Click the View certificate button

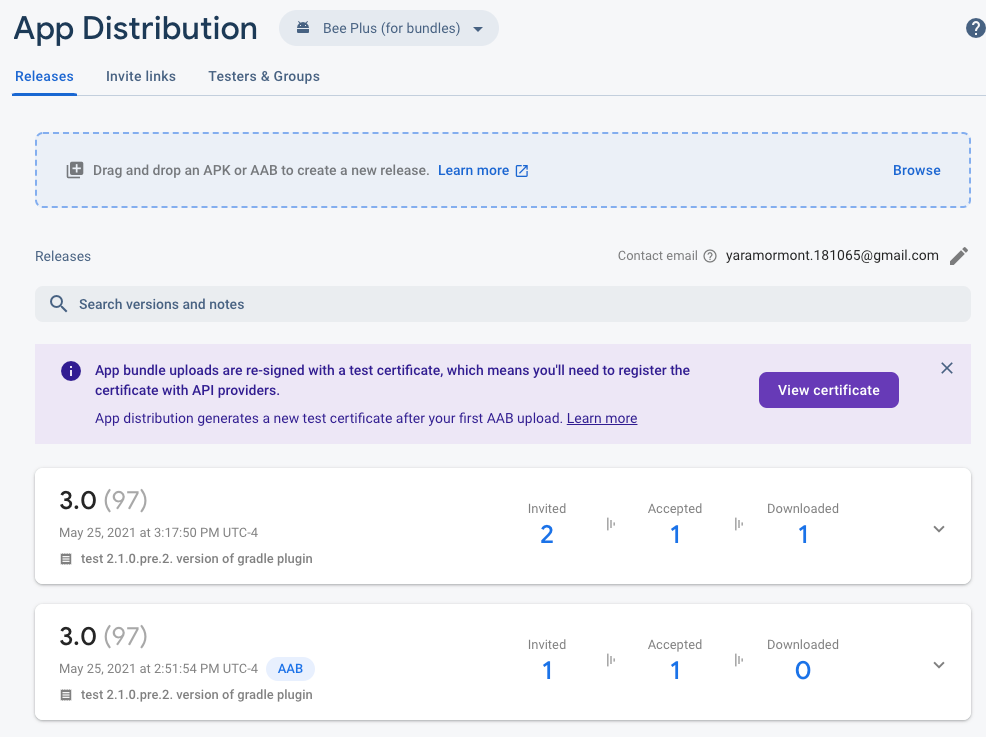tap(828, 390)
